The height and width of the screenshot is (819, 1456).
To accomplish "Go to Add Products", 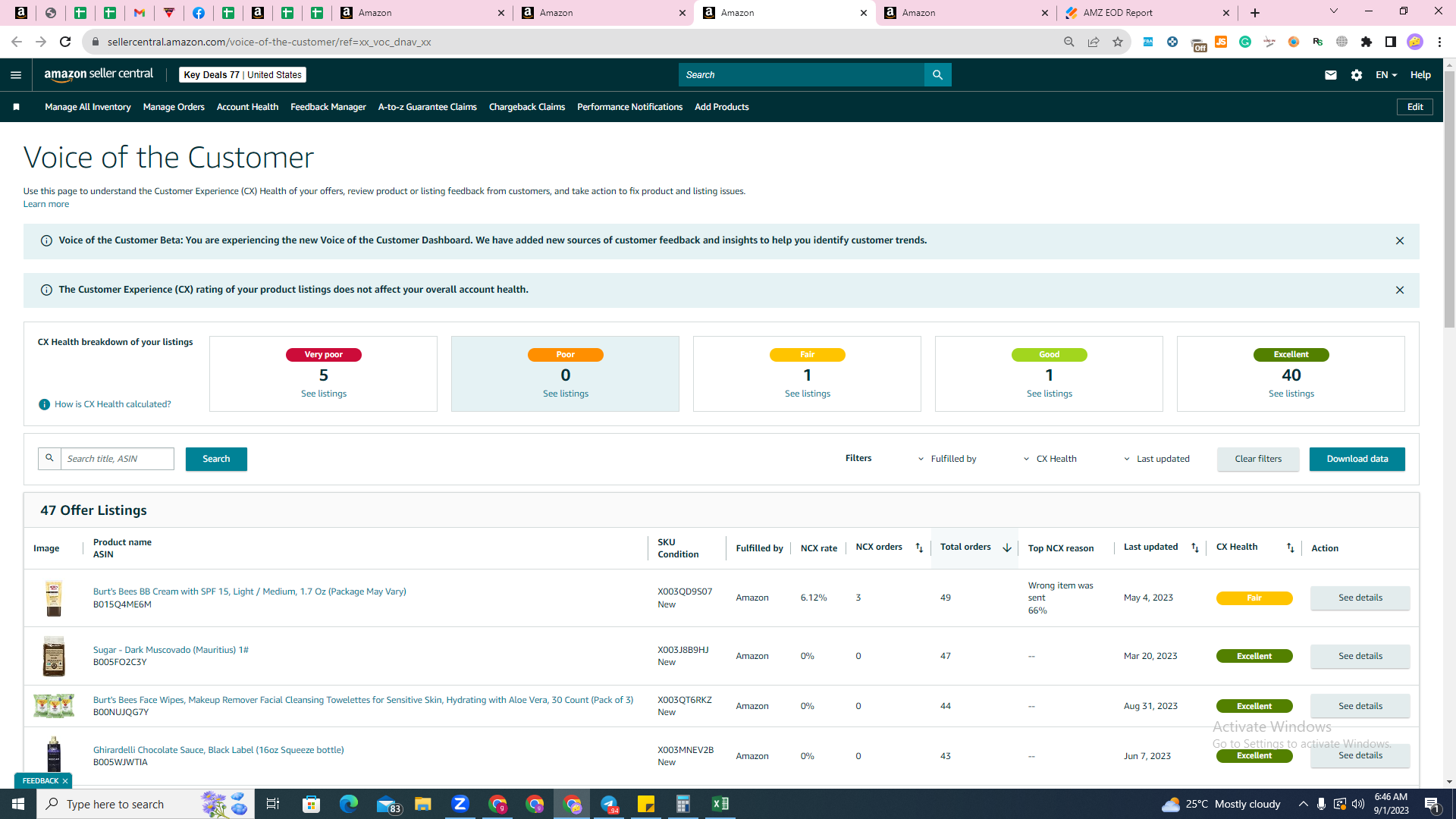I will click(722, 107).
